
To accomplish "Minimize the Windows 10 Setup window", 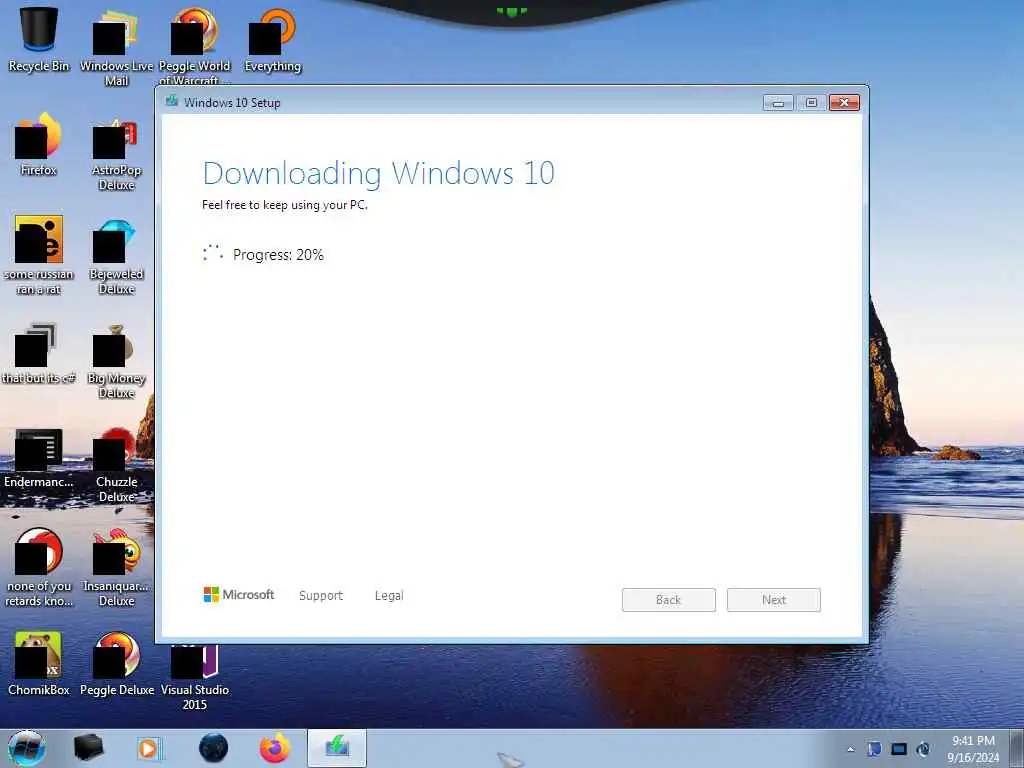I will 778,103.
